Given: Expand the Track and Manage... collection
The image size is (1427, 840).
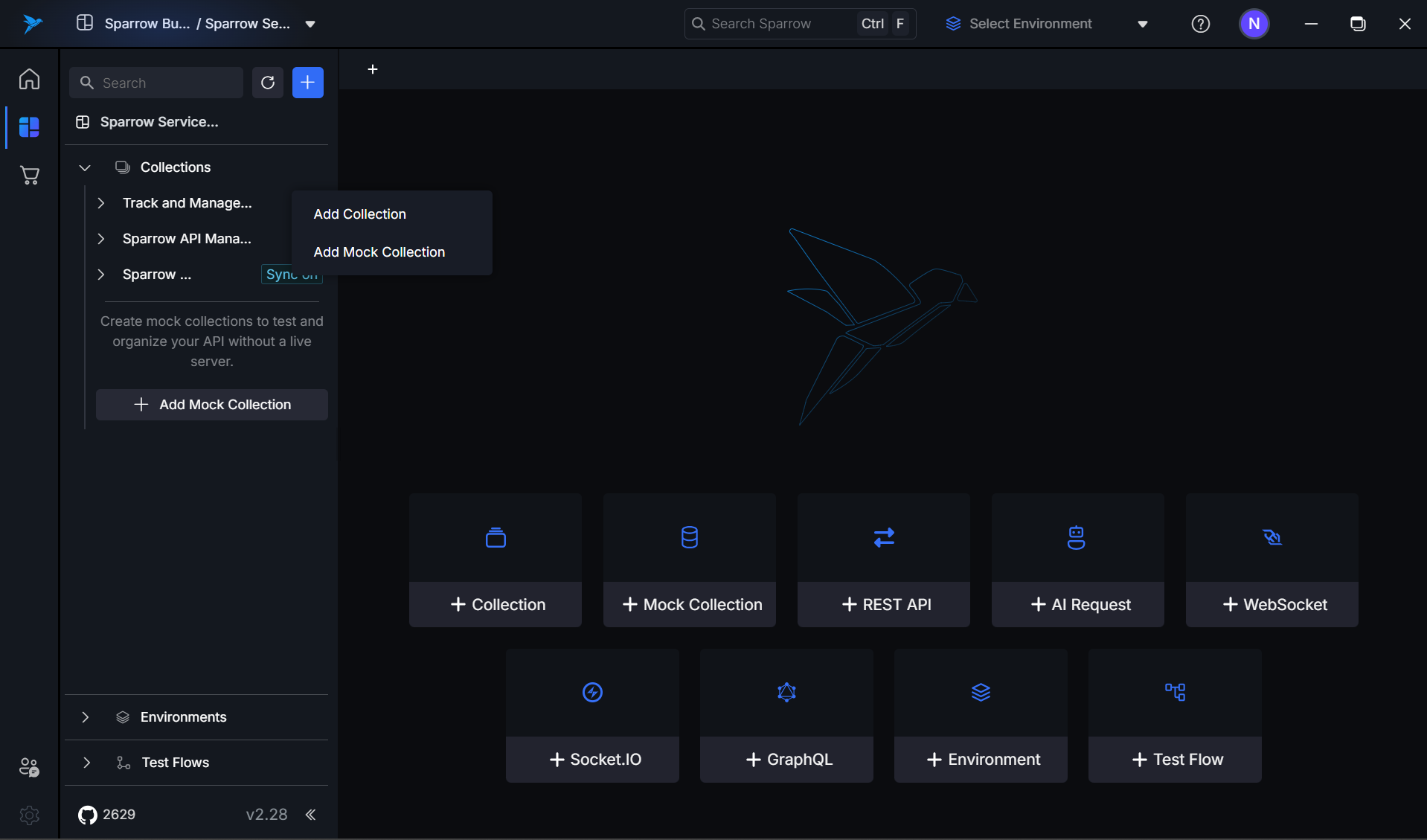Looking at the screenshot, I should (101, 203).
